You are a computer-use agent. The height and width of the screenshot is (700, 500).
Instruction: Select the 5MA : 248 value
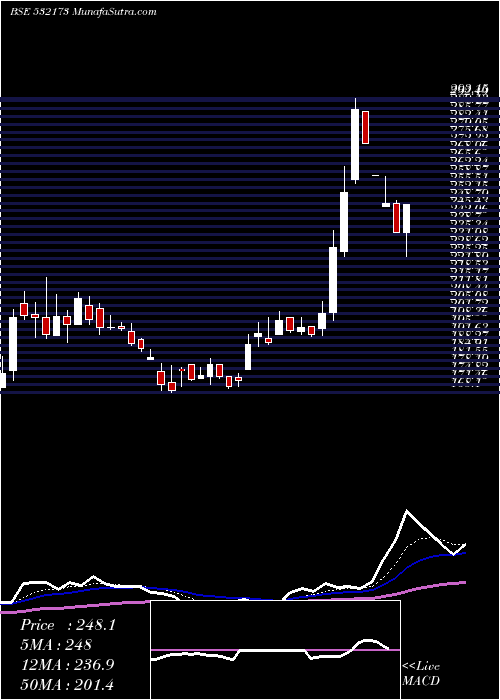tap(56, 645)
